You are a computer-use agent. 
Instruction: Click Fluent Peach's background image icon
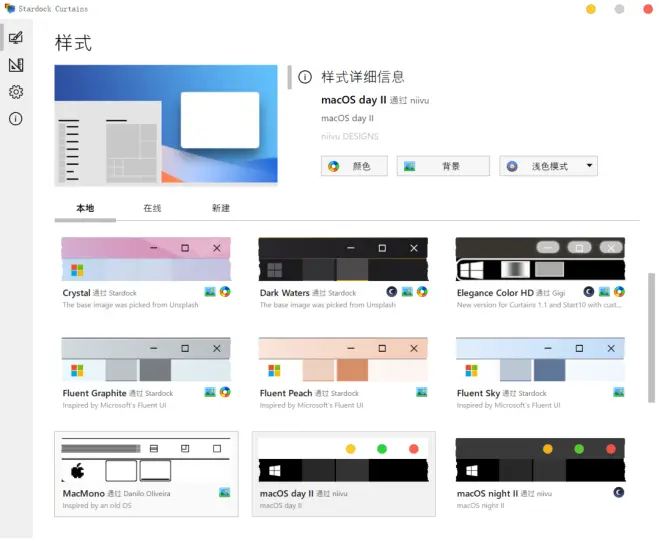[422, 392]
